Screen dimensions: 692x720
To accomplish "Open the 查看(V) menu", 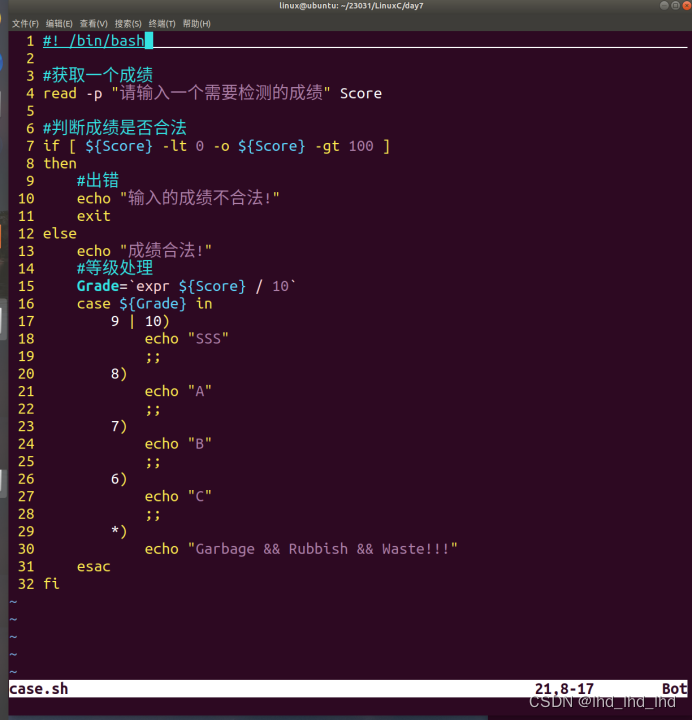I will point(94,23).
